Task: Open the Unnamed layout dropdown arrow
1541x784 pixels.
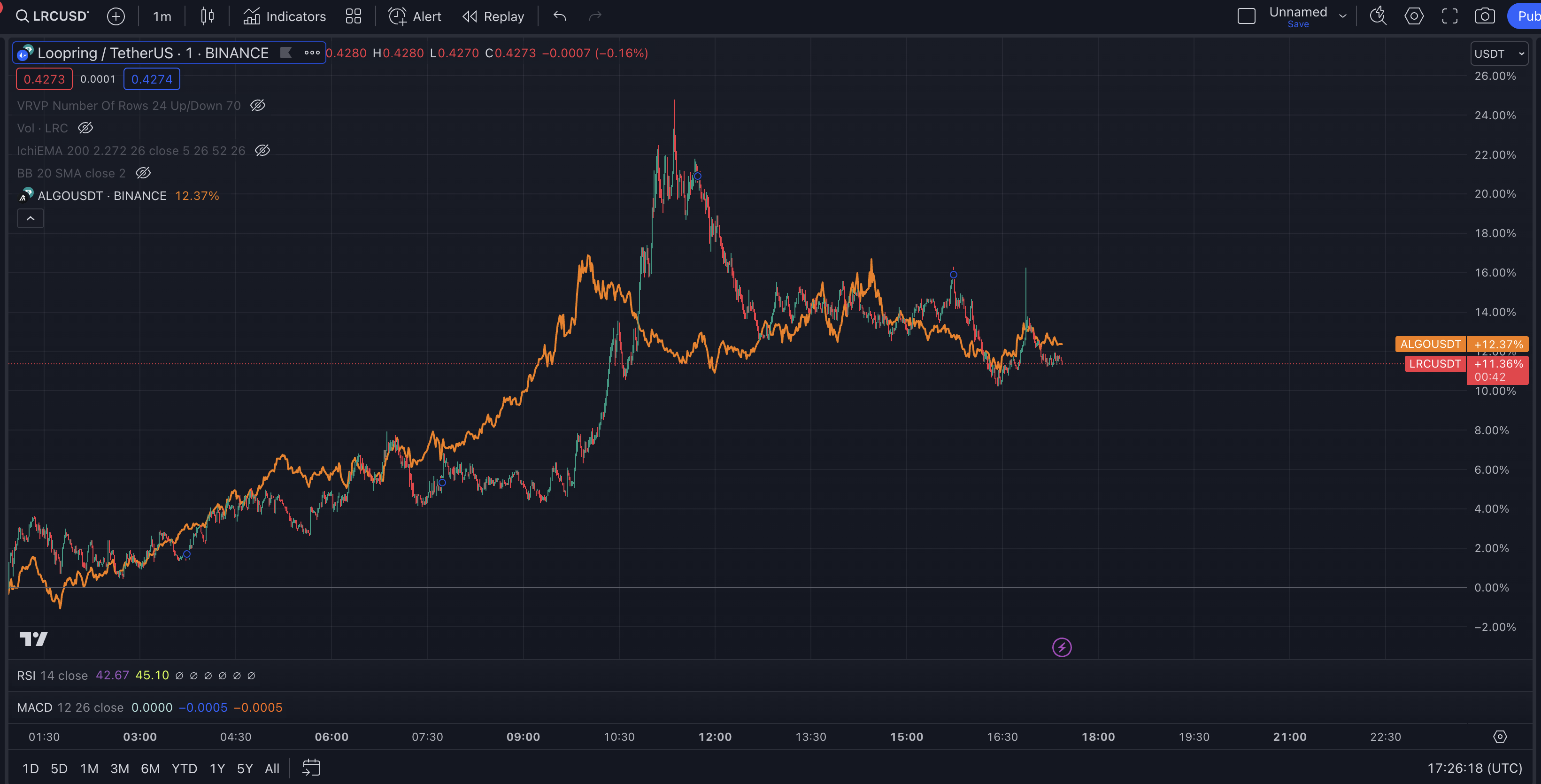Action: pos(1342,16)
